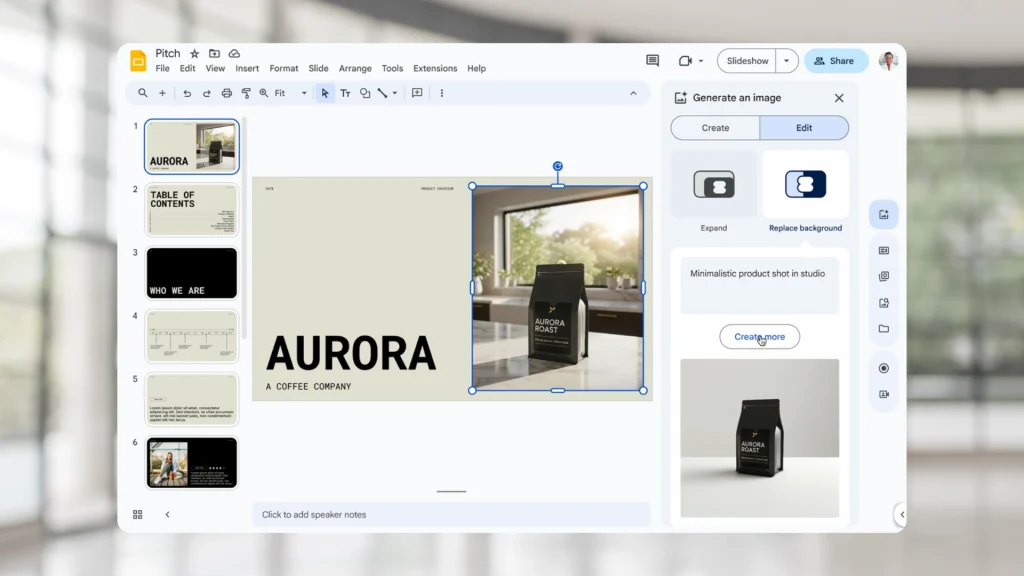Open the Insert menu
This screenshot has height=576, width=1024.
click(x=247, y=69)
